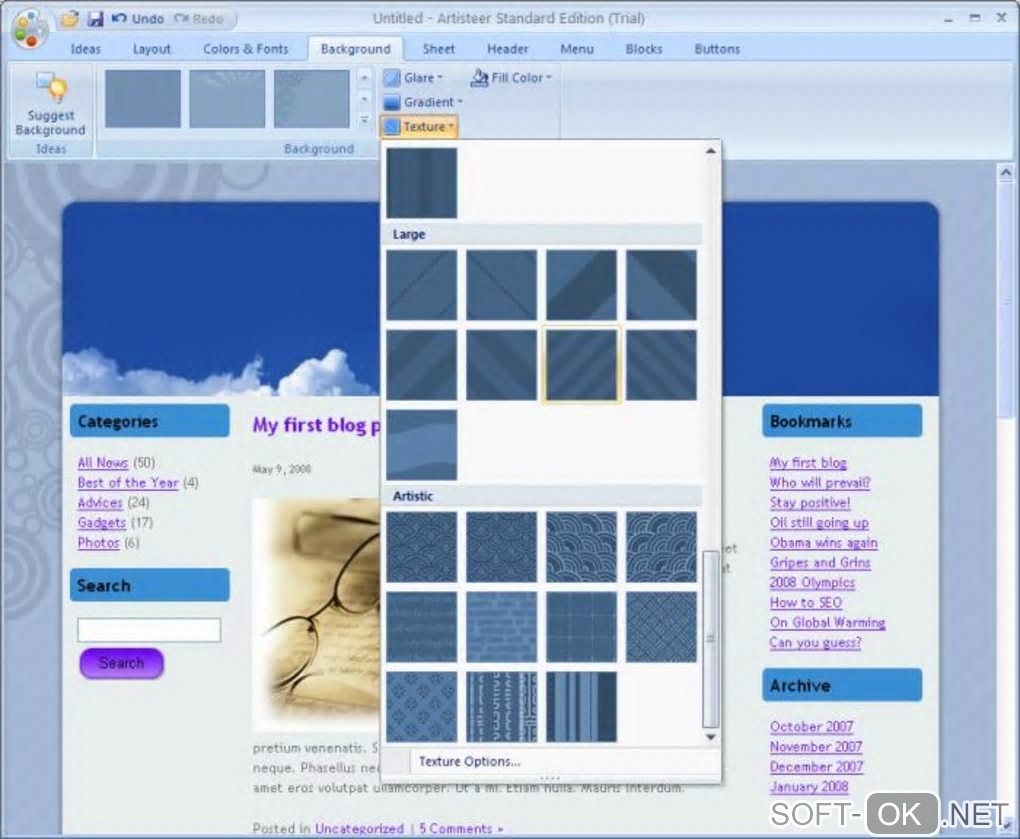Open the Glare dropdown
The image size is (1020, 839).
pyautogui.click(x=412, y=77)
